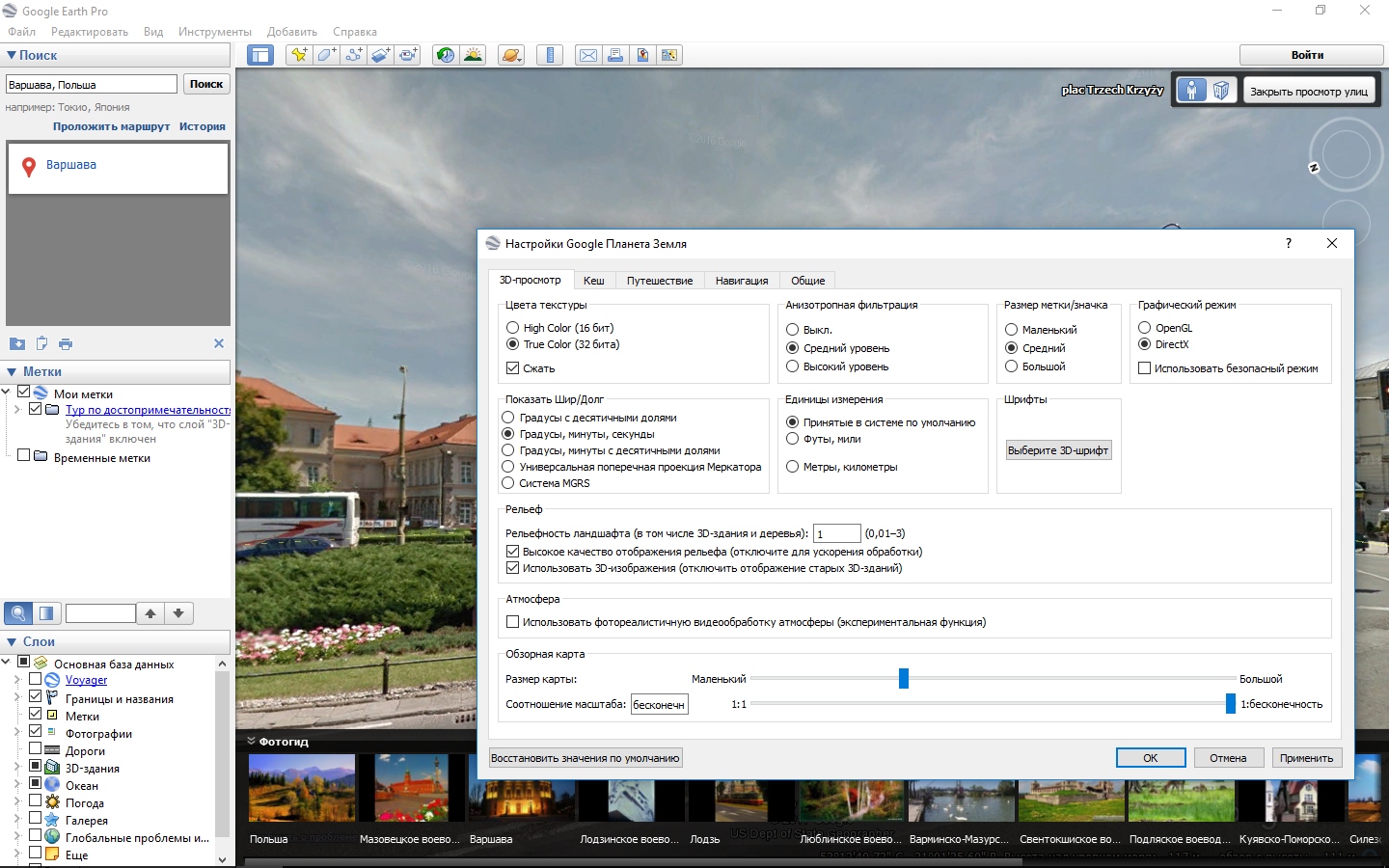Switch to the Навигация tab
Screen dimensions: 1389x868
pos(742,281)
